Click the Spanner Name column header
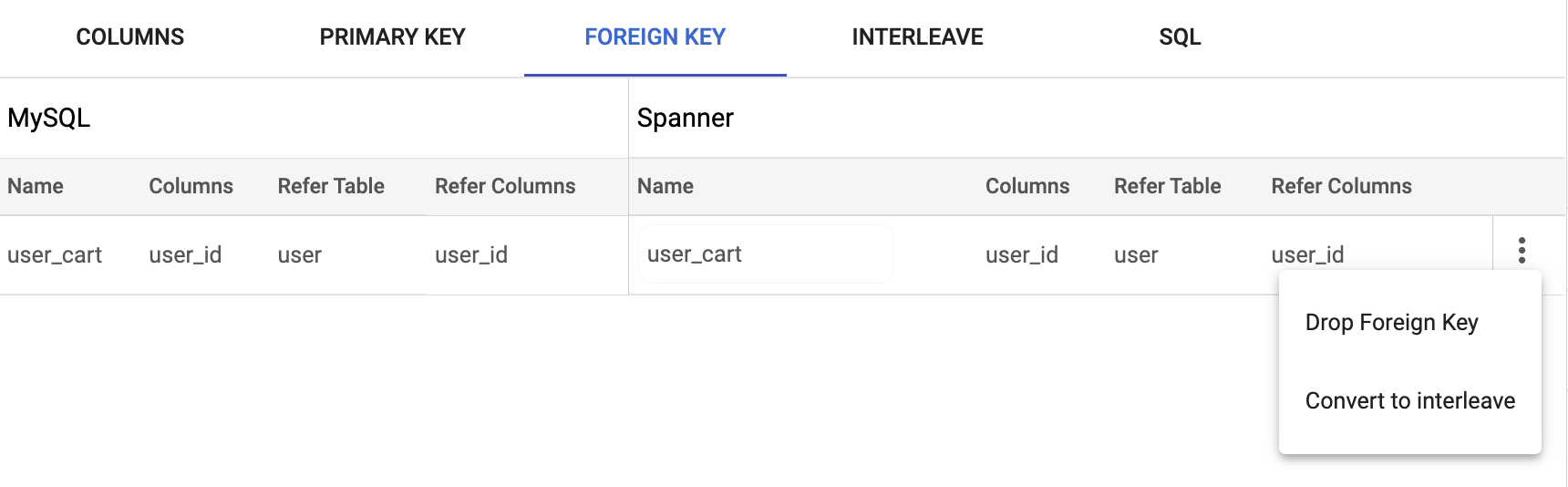The height and width of the screenshot is (487, 1568). click(x=665, y=186)
